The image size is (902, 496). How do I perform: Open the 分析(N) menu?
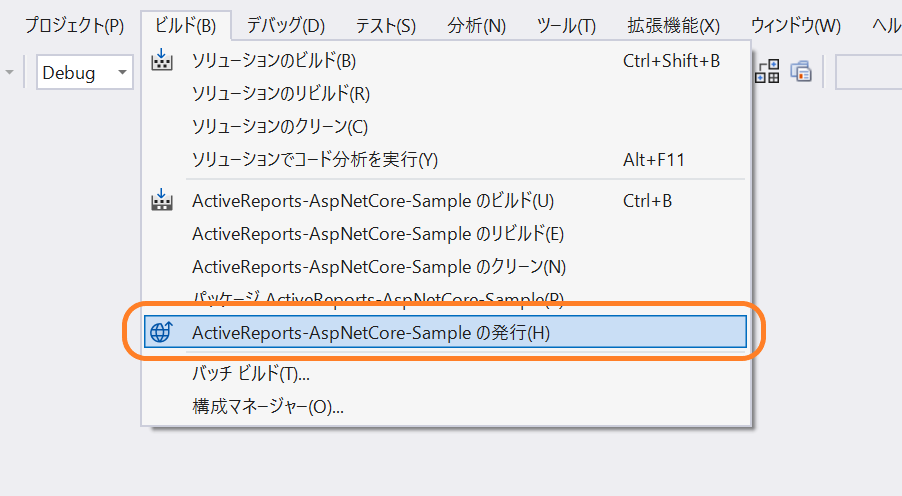point(476,26)
